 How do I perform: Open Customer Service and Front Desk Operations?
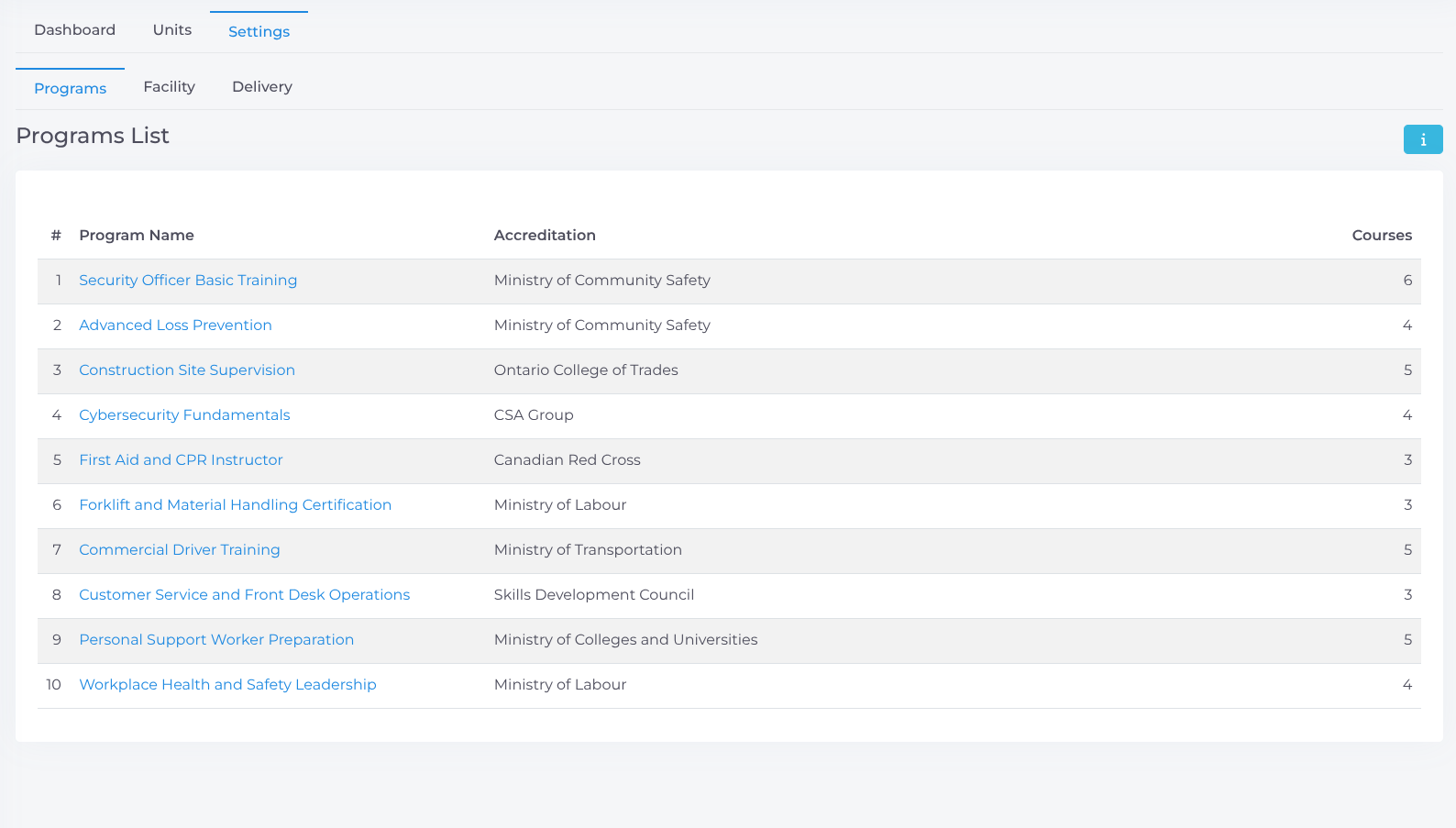point(245,595)
